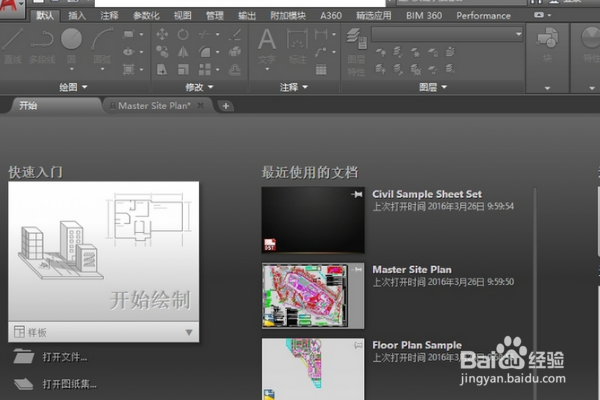The image size is (600, 400).
Task: Select the Offset tool
Action: 234,69
